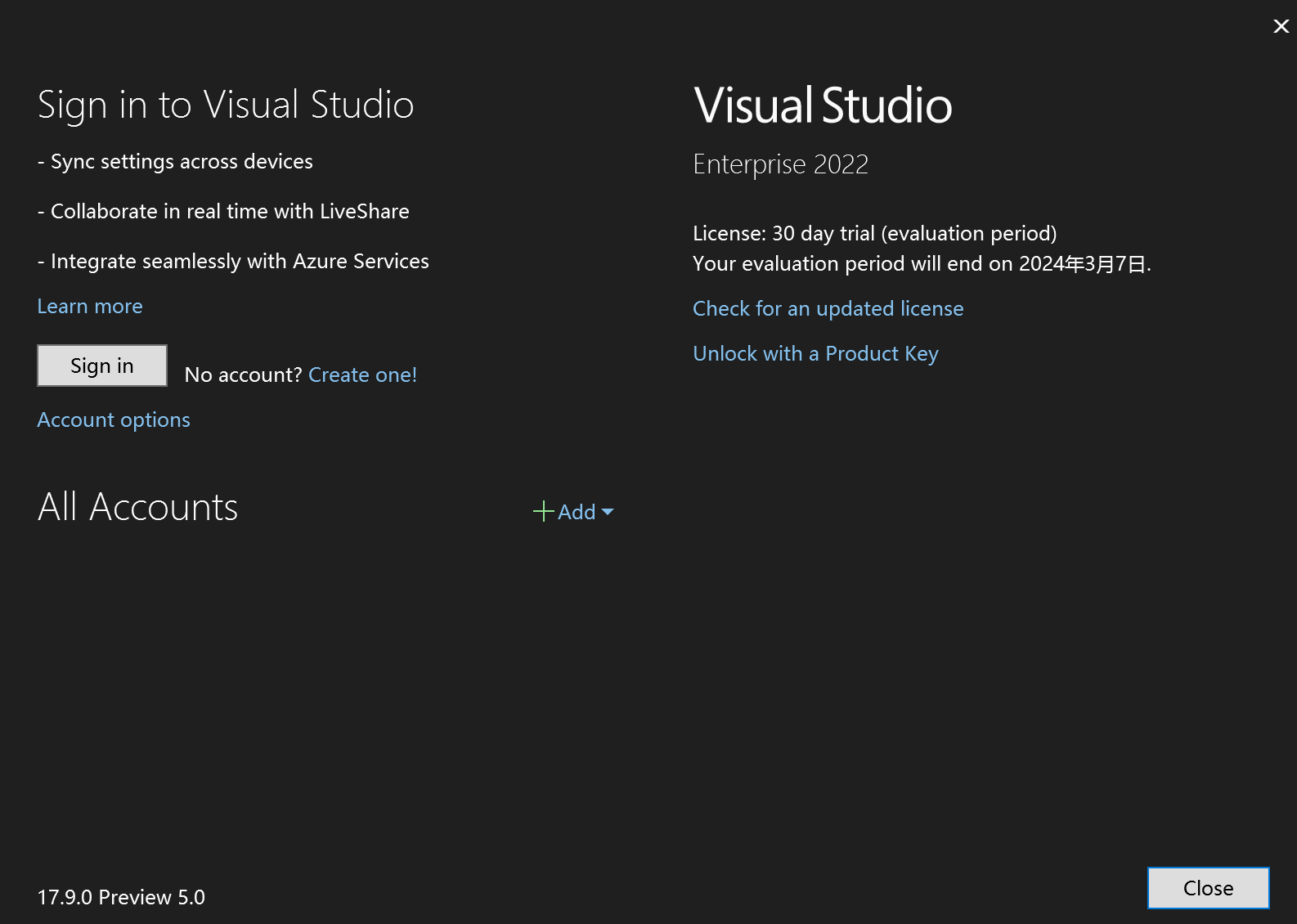Open Account options
This screenshot has height=924, width=1297.
pyautogui.click(x=114, y=419)
